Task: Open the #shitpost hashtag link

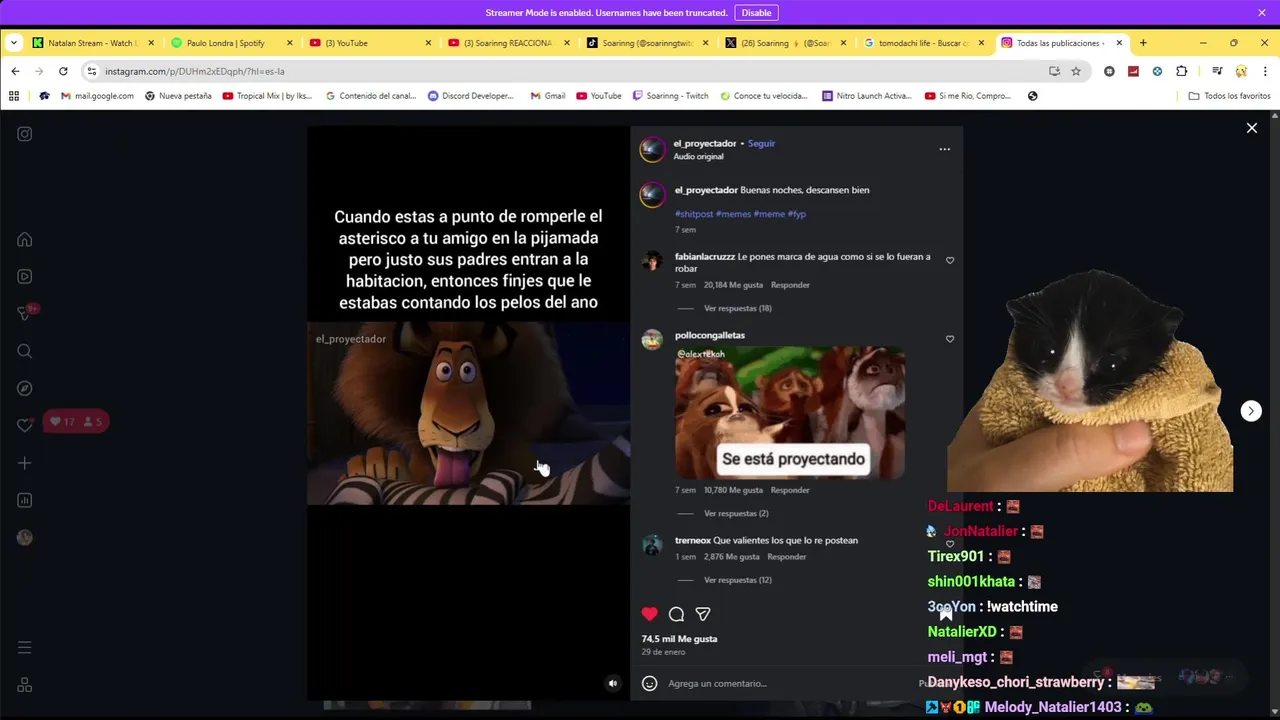Action: (x=694, y=214)
